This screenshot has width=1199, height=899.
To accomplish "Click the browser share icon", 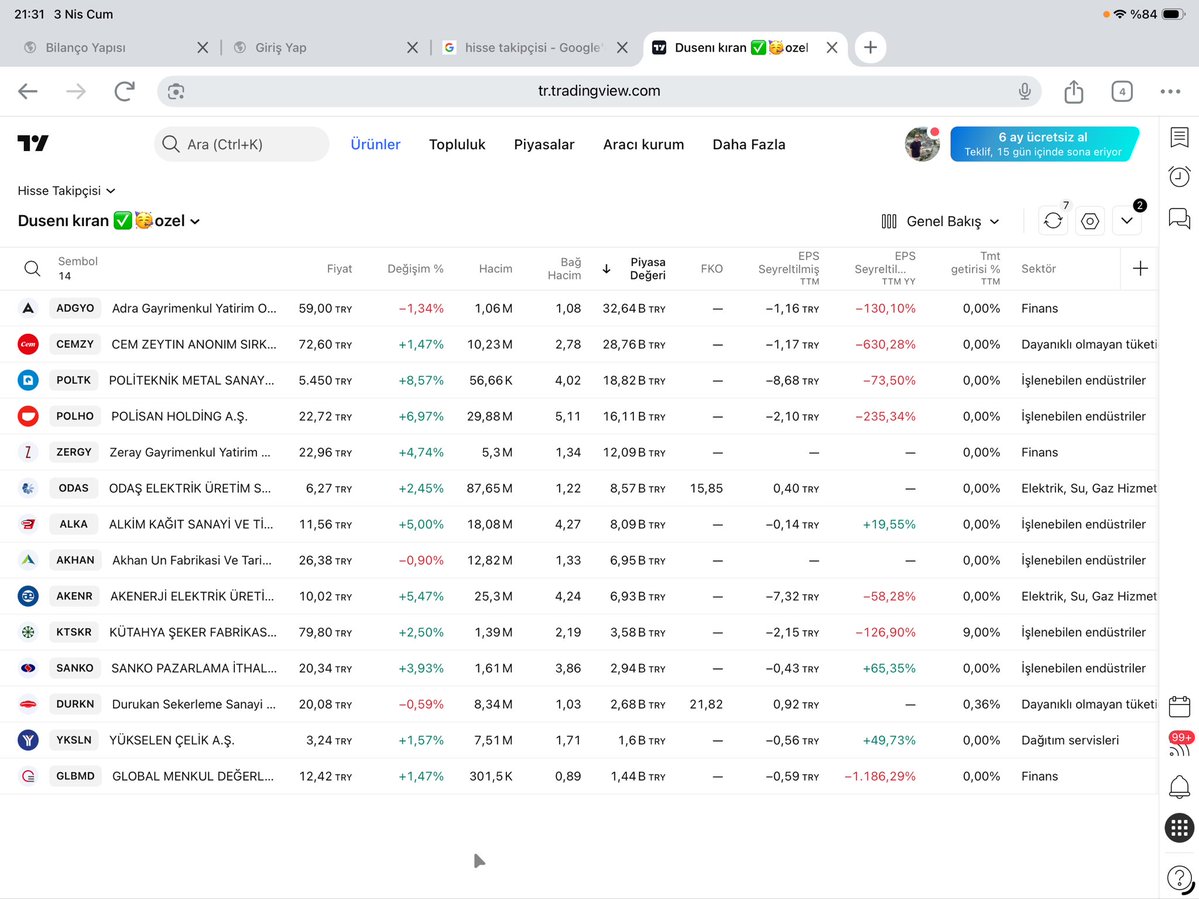I will click(x=1074, y=92).
